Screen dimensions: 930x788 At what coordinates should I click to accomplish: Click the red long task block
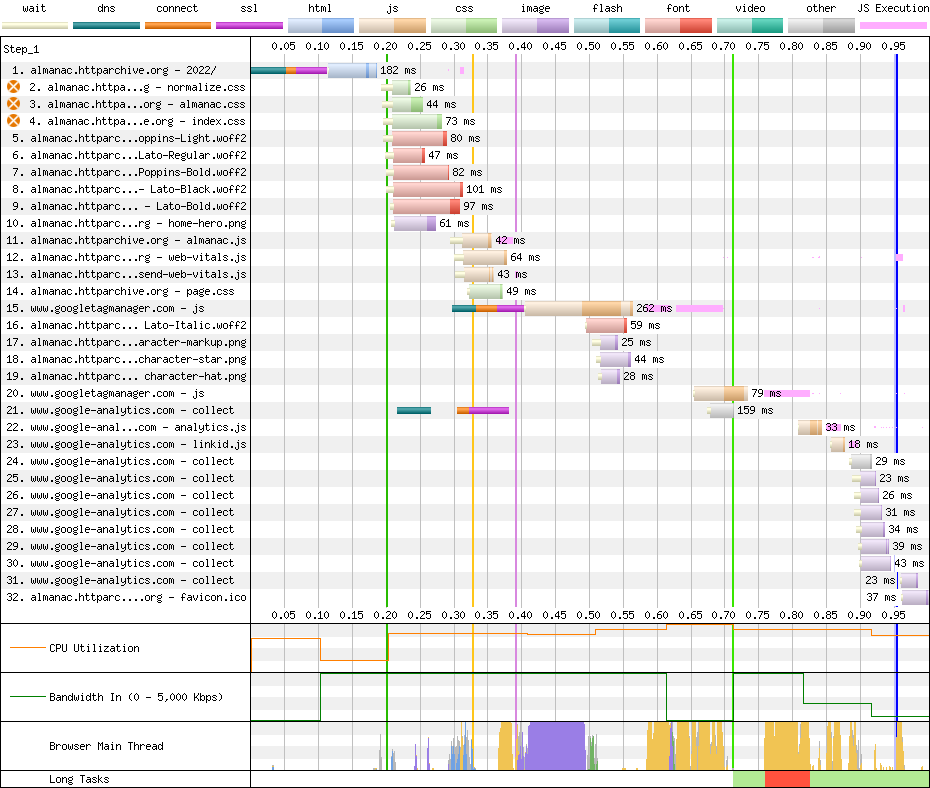pyautogui.click(x=787, y=779)
